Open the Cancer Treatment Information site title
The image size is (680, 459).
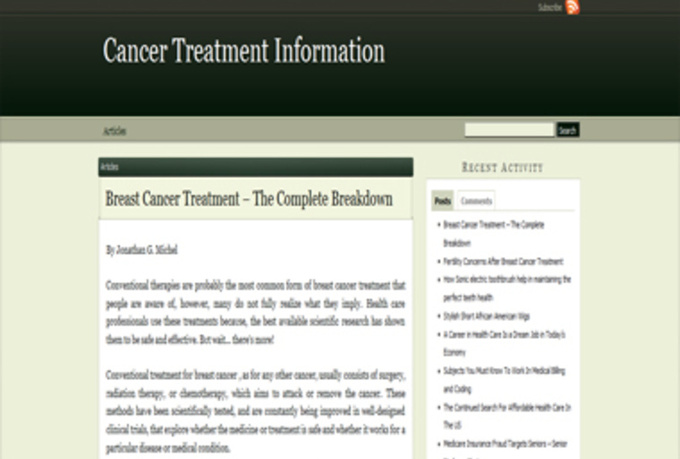[244, 50]
